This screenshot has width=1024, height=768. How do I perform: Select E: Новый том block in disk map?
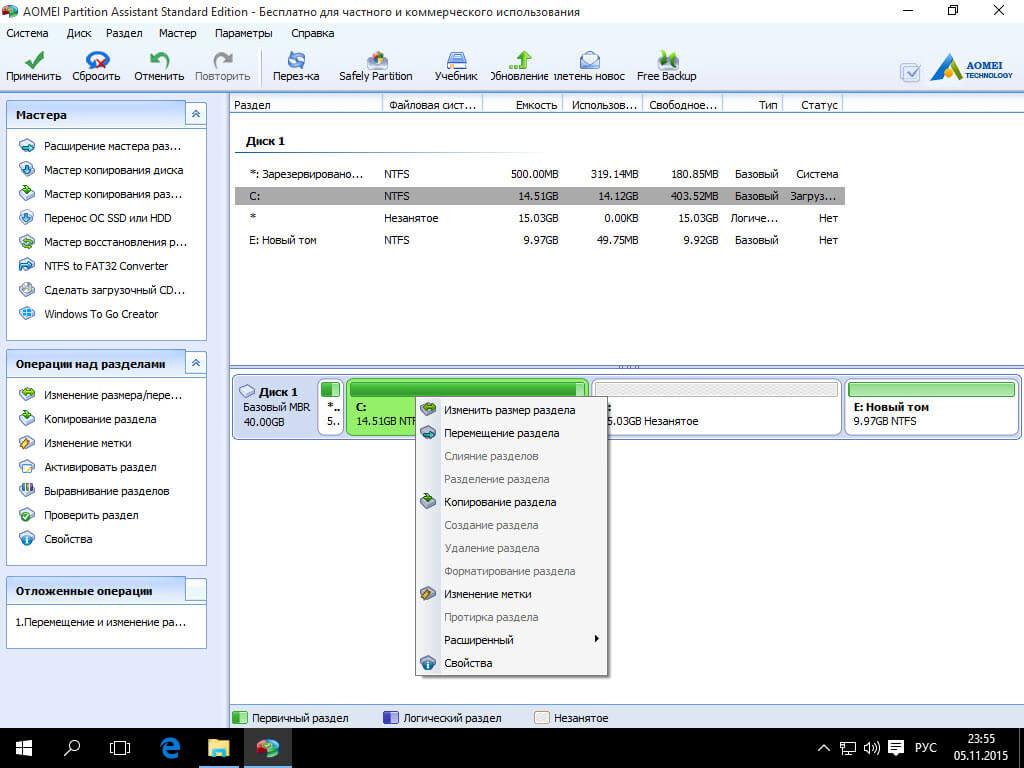click(x=931, y=408)
